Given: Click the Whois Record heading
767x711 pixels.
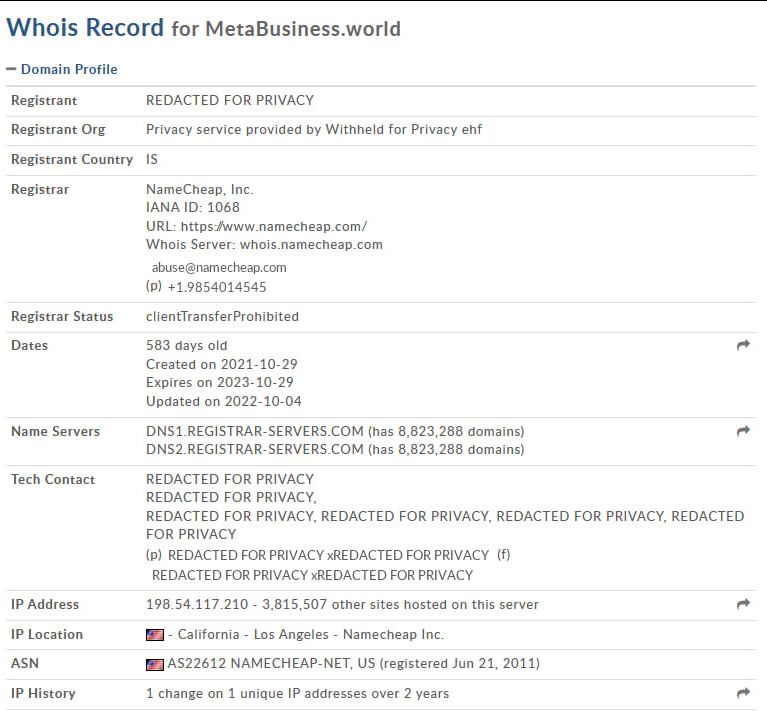Looking at the screenshot, I should click(85, 27).
